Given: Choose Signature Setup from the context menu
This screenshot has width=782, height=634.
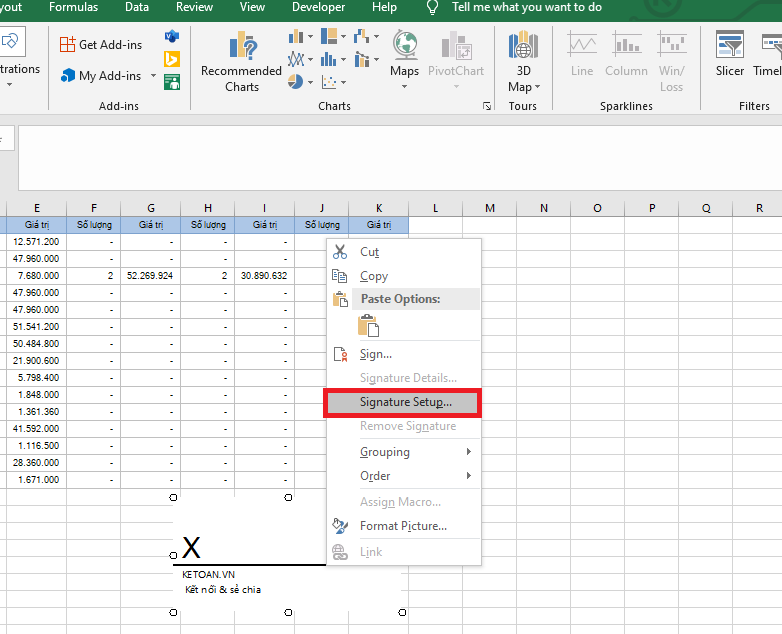Looking at the screenshot, I should click(404, 402).
